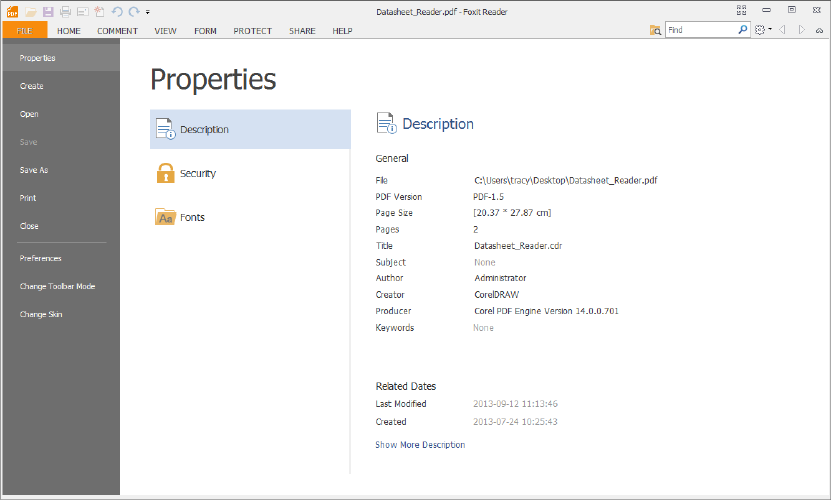The image size is (831, 500).
Task: Click the Redo arrow icon
Action: [x=133, y=11]
